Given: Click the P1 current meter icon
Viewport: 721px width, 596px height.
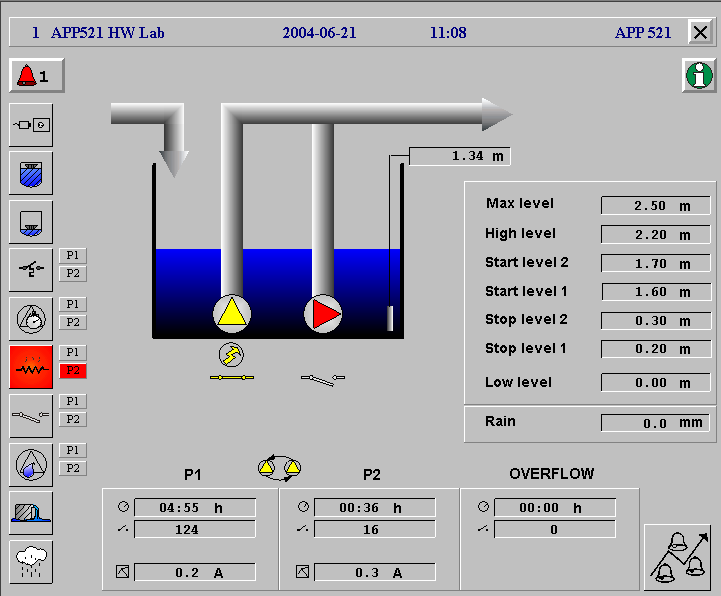Looking at the screenshot, I should click(123, 572).
